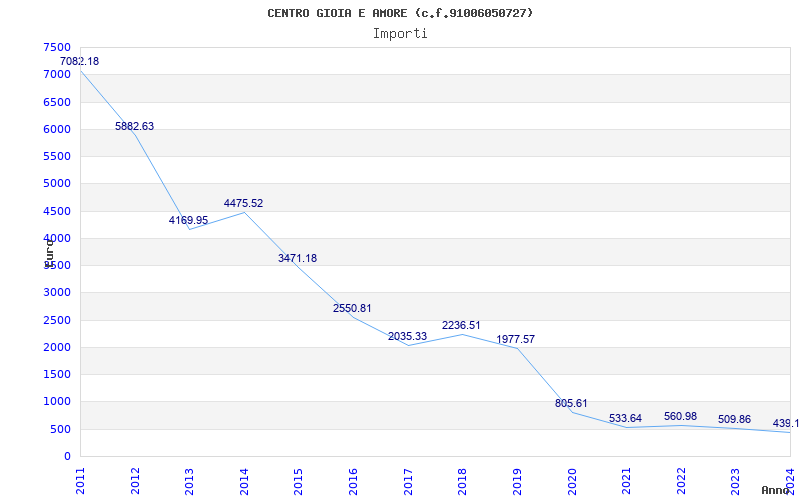Click the 2021 x-axis label
The image size is (800, 500).
(x=627, y=481)
